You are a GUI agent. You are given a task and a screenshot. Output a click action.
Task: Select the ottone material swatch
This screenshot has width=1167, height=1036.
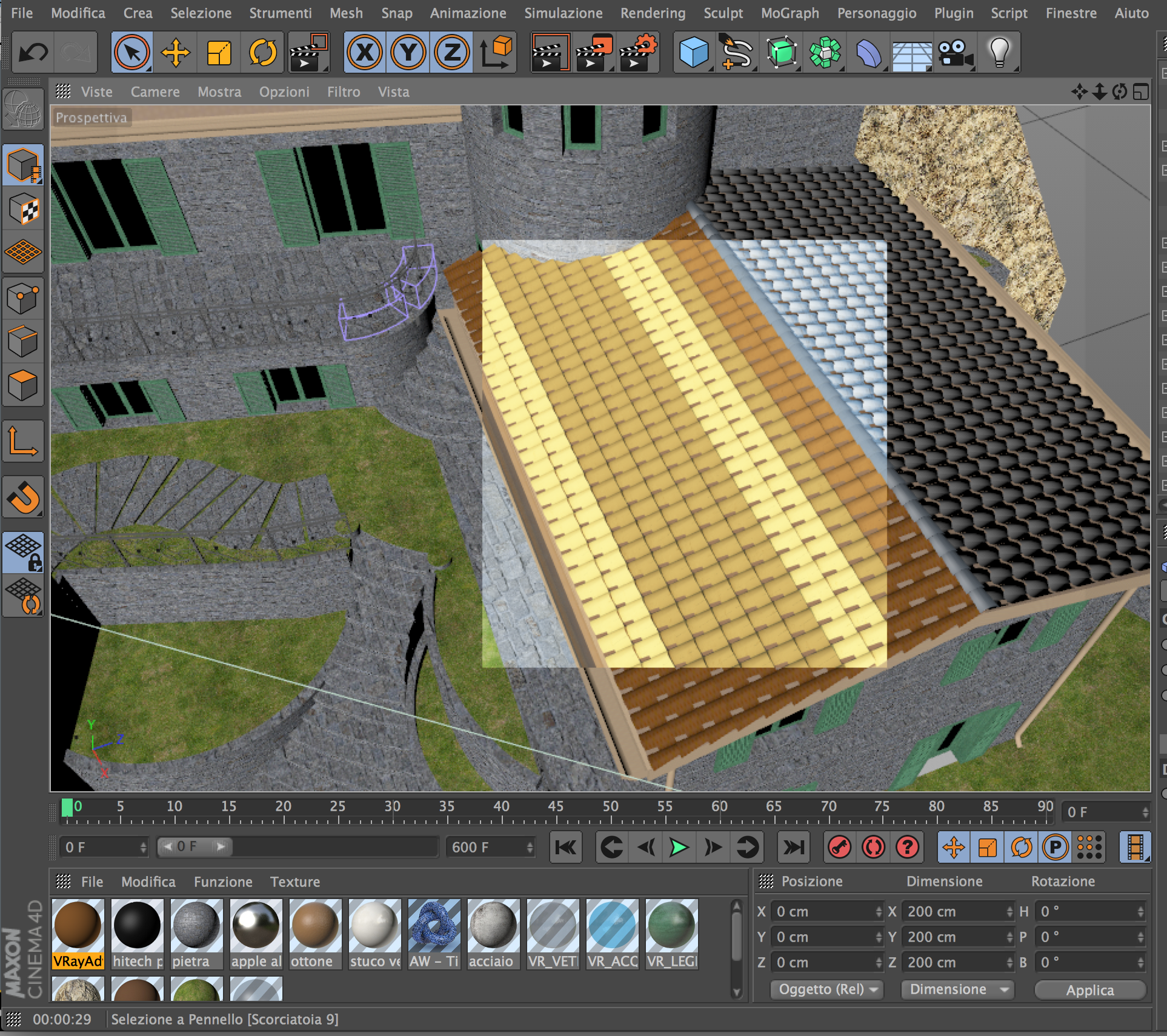pos(315,925)
